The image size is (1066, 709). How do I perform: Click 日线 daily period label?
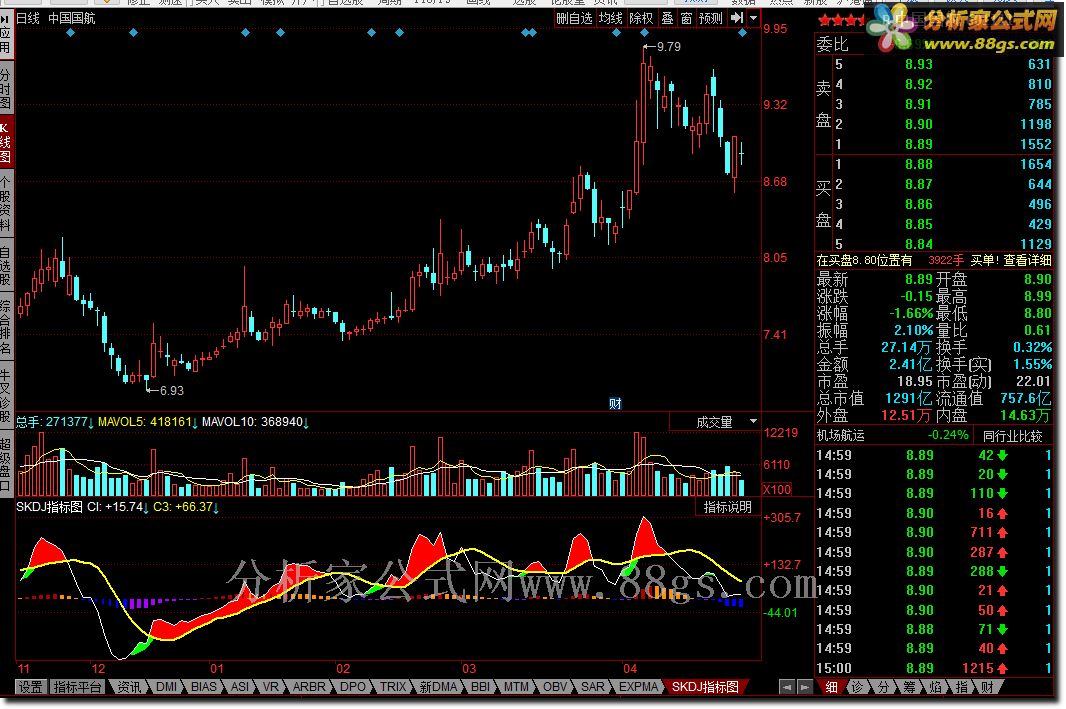click(28, 18)
